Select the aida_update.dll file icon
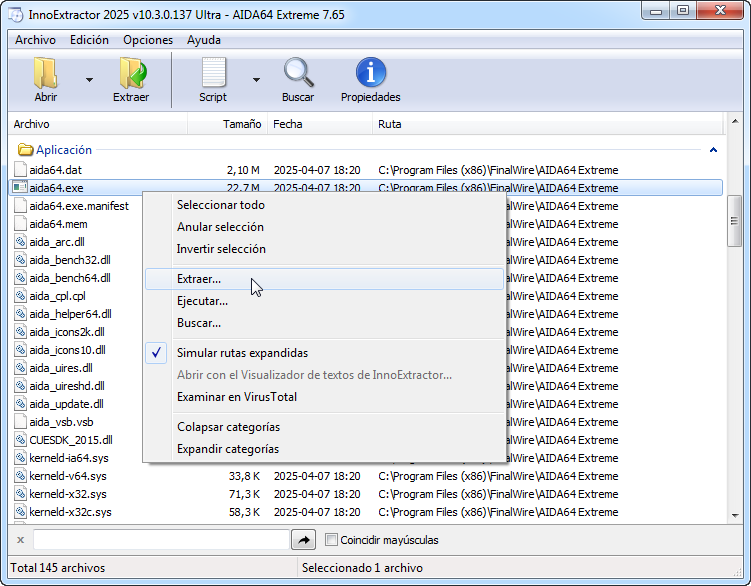Viewport: 751px width, 586px height. click(x=20, y=404)
